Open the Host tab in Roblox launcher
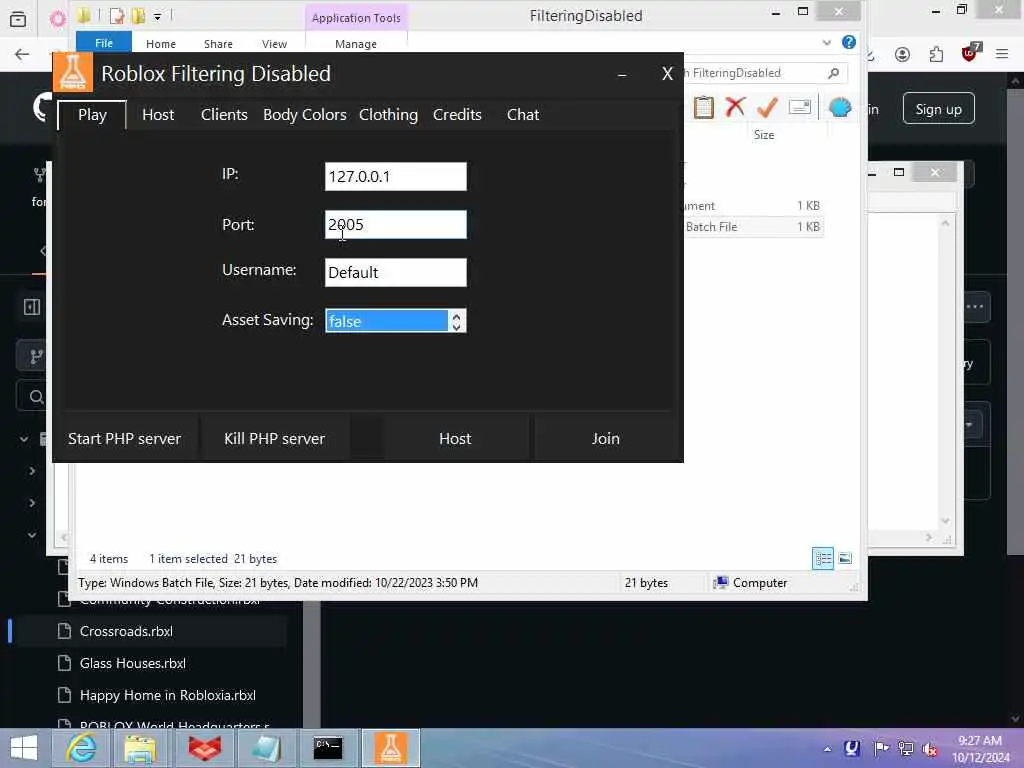 [x=158, y=115]
